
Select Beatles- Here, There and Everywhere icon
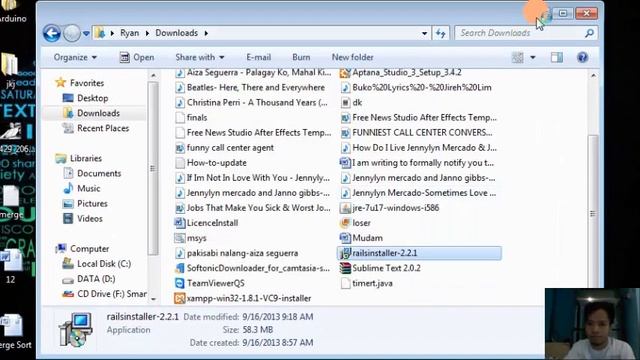tap(180, 88)
